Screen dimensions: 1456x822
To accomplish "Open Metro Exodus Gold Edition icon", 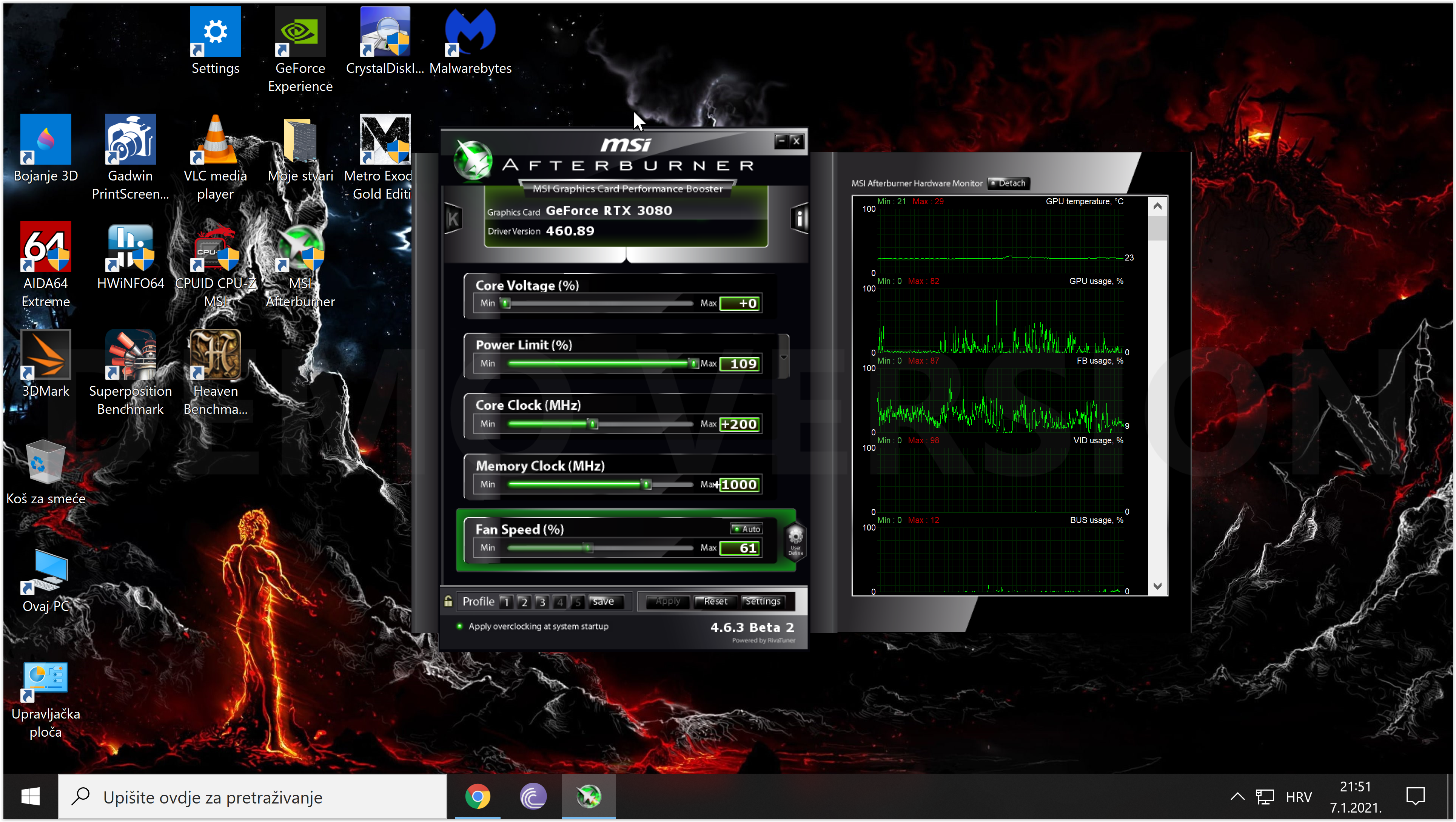I will click(x=378, y=157).
